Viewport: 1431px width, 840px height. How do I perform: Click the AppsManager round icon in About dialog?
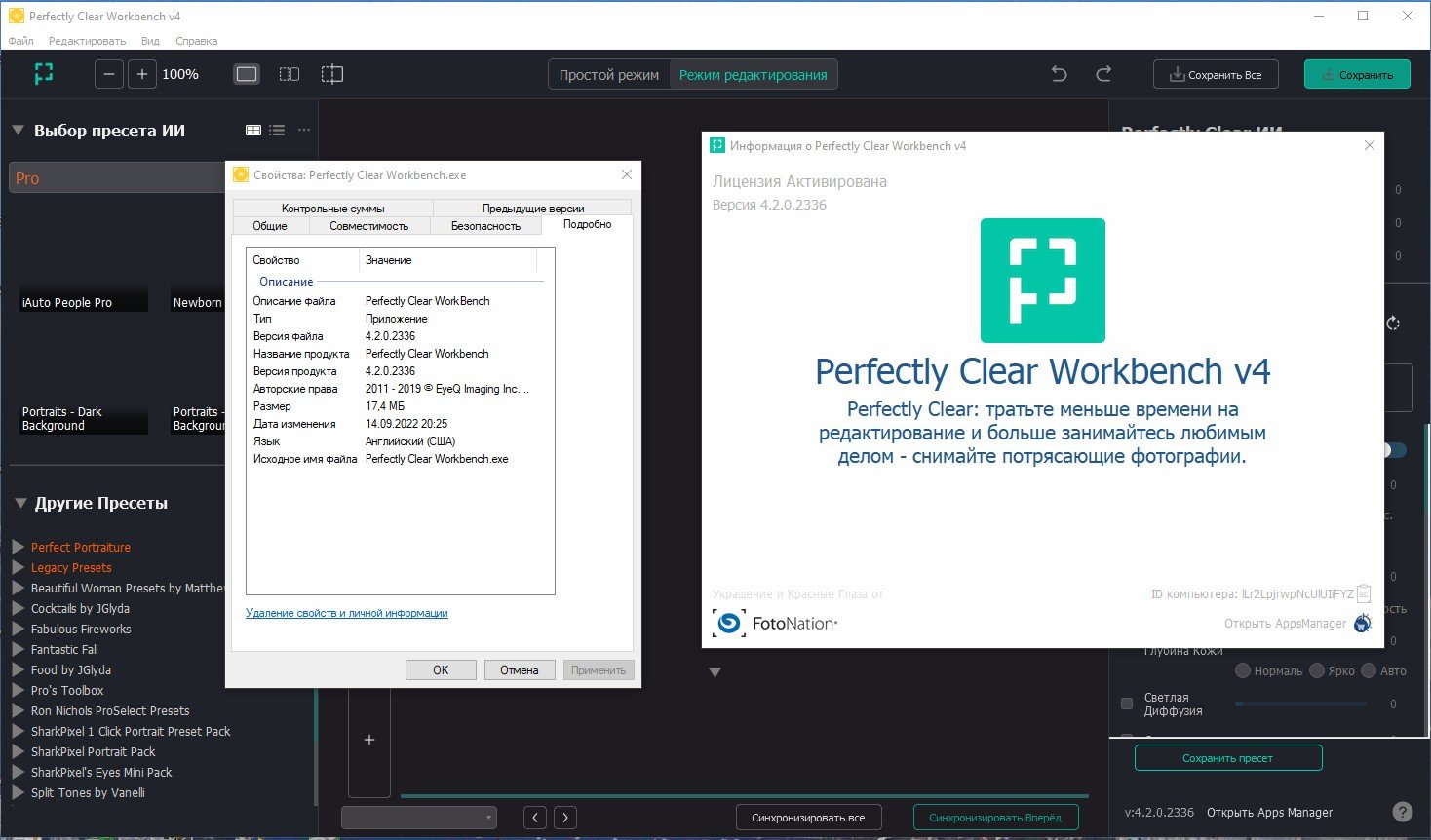click(1363, 623)
